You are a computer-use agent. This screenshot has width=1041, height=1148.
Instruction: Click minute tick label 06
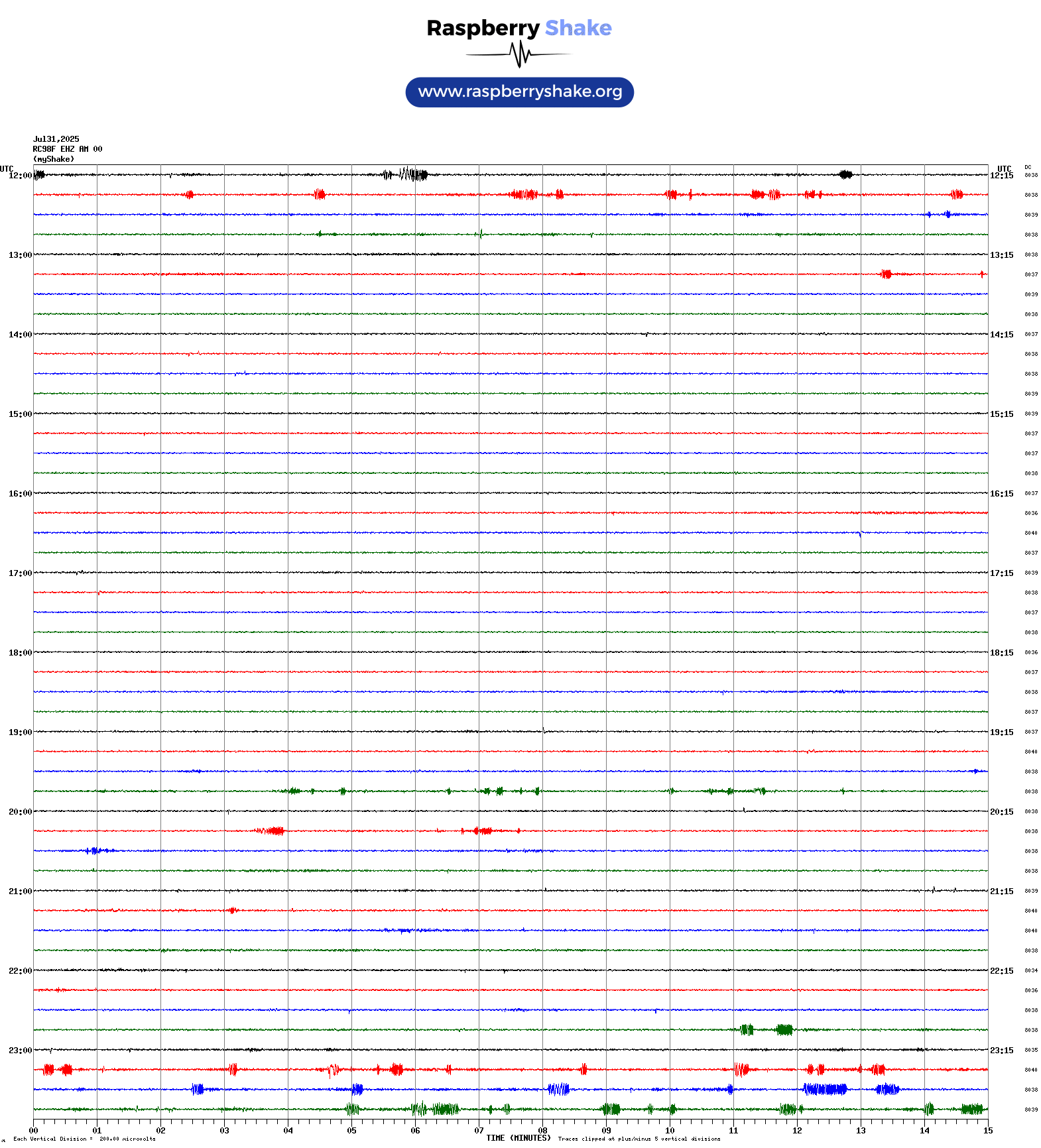coord(416,1131)
